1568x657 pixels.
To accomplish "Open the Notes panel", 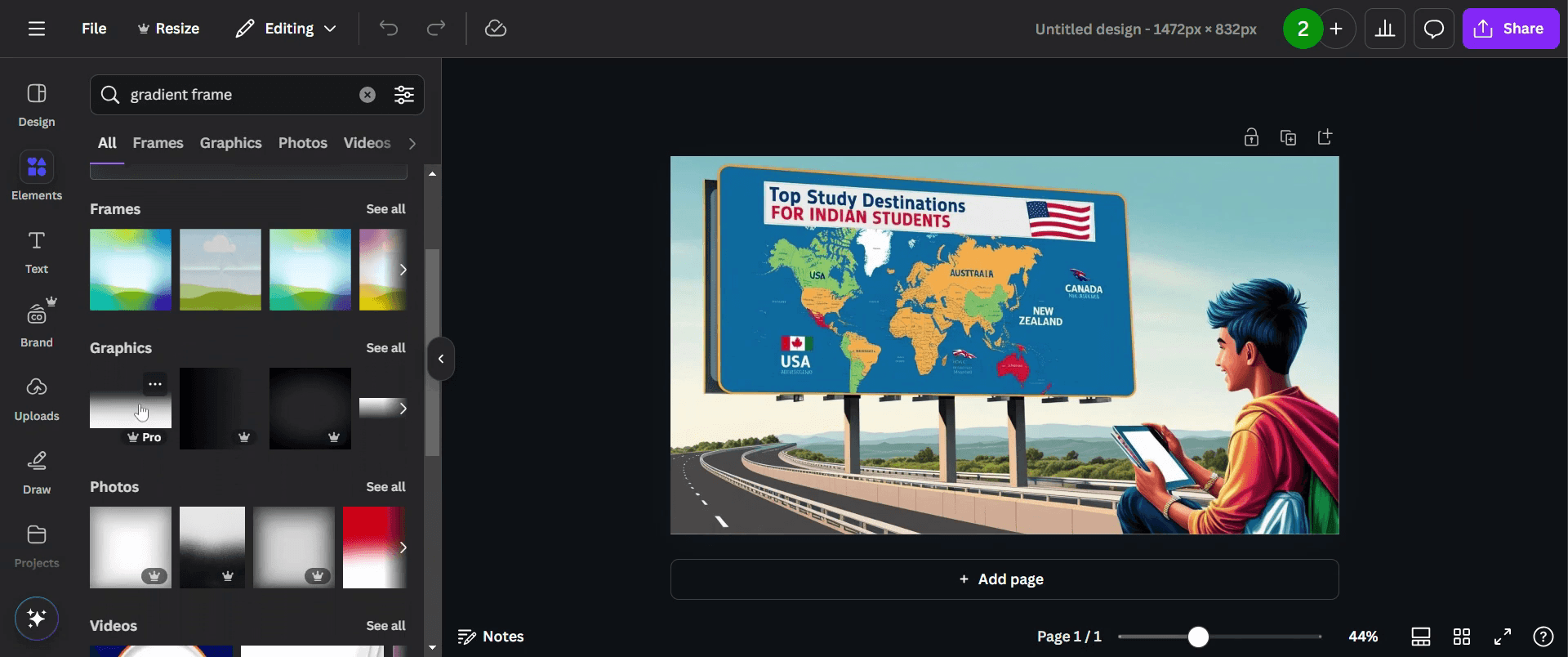I will pos(491,637).
